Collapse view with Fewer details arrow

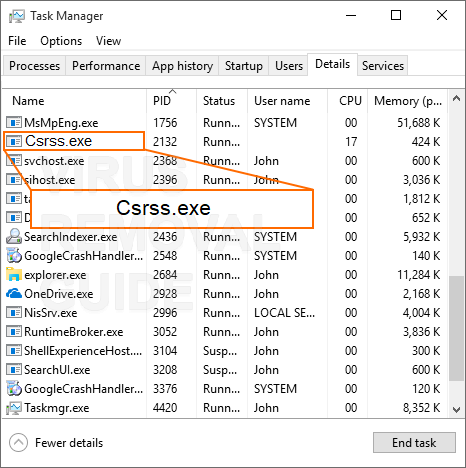point(18,443)
